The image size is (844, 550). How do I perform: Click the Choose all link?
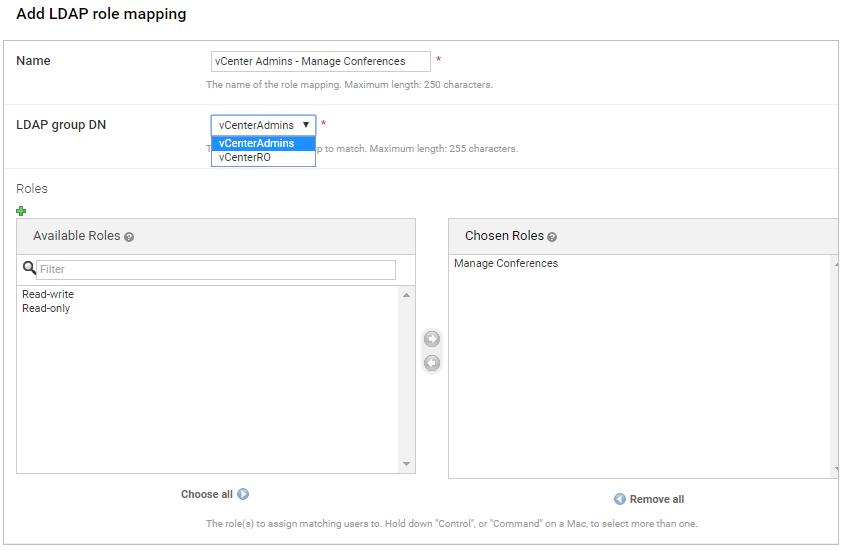point(206,494)
